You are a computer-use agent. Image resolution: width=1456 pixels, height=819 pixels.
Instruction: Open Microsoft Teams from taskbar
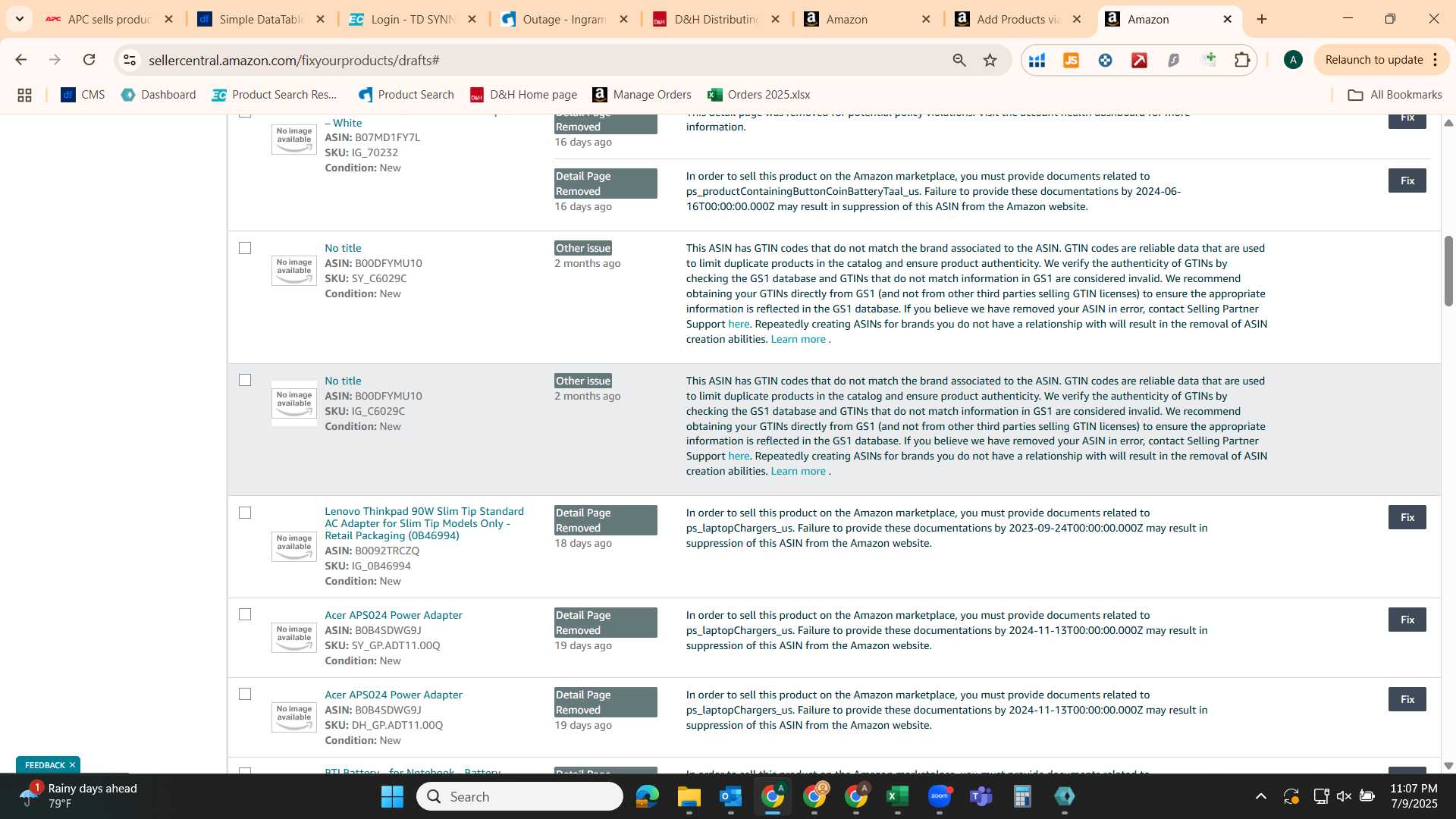(x=981, y=796)
